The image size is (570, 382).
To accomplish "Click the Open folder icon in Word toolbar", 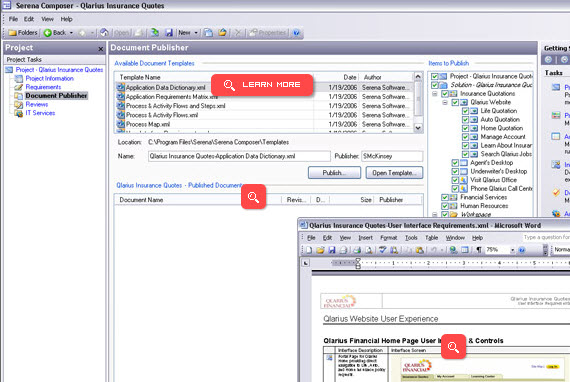I will tap(320, 250).
